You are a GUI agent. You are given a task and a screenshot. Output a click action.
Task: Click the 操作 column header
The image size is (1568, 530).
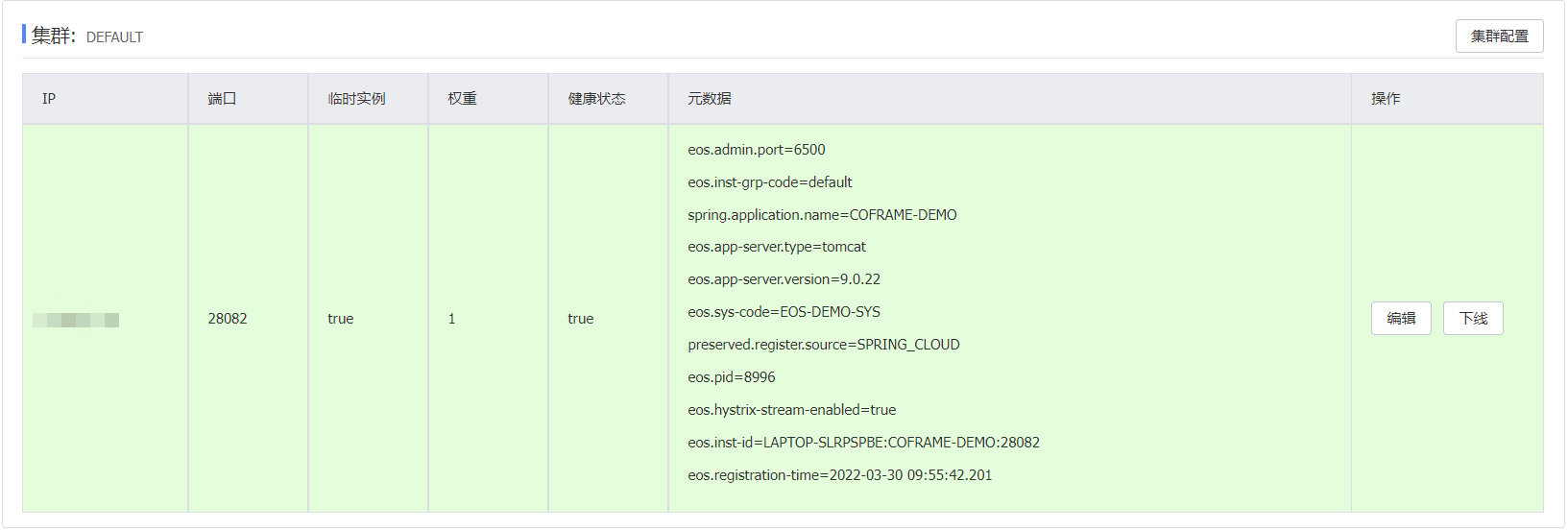(x=1386, y=99)
